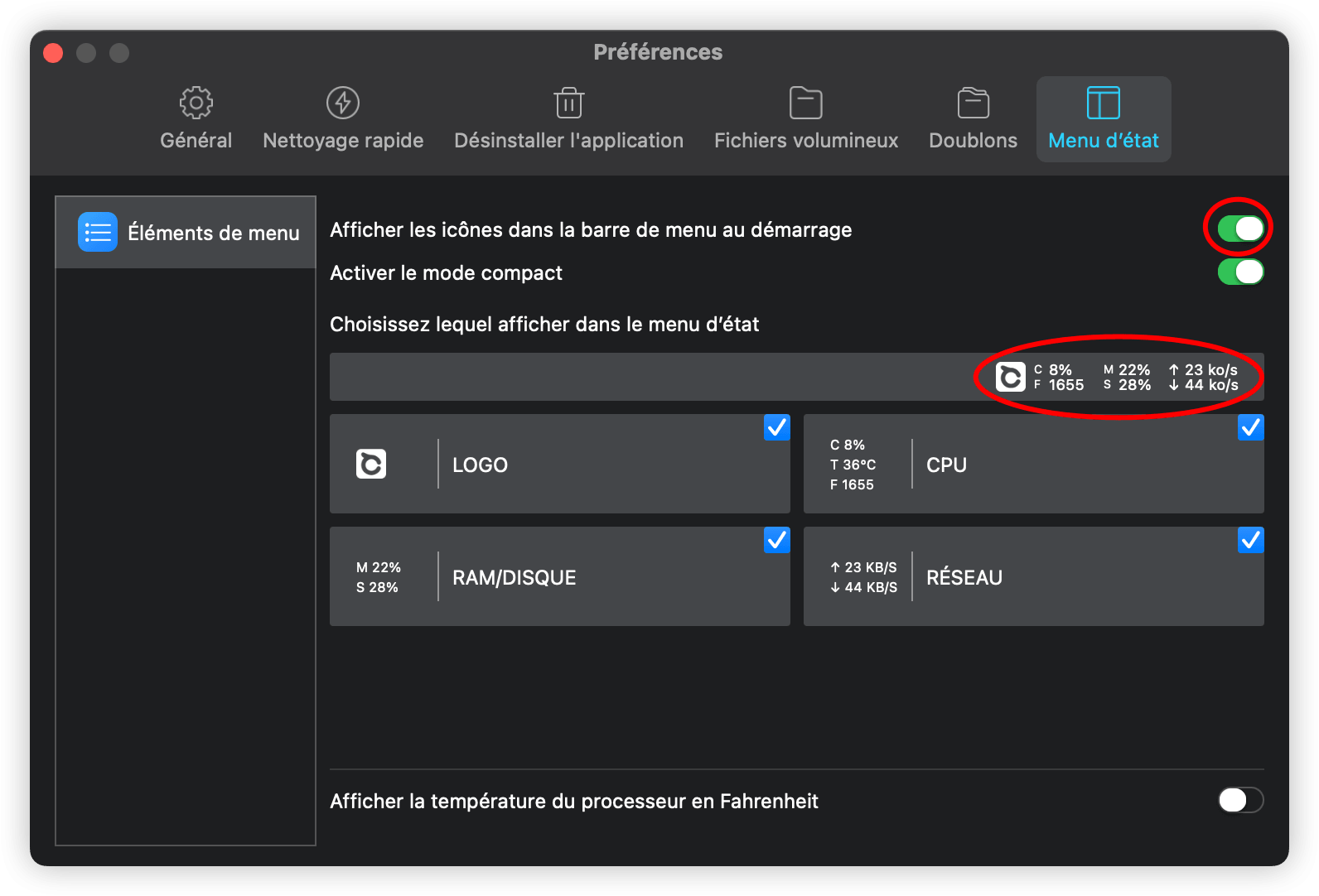Screen dimensions: 1319x896
Task: Click the Nettoyage rapide lightning icon
Action: [343, 103]
